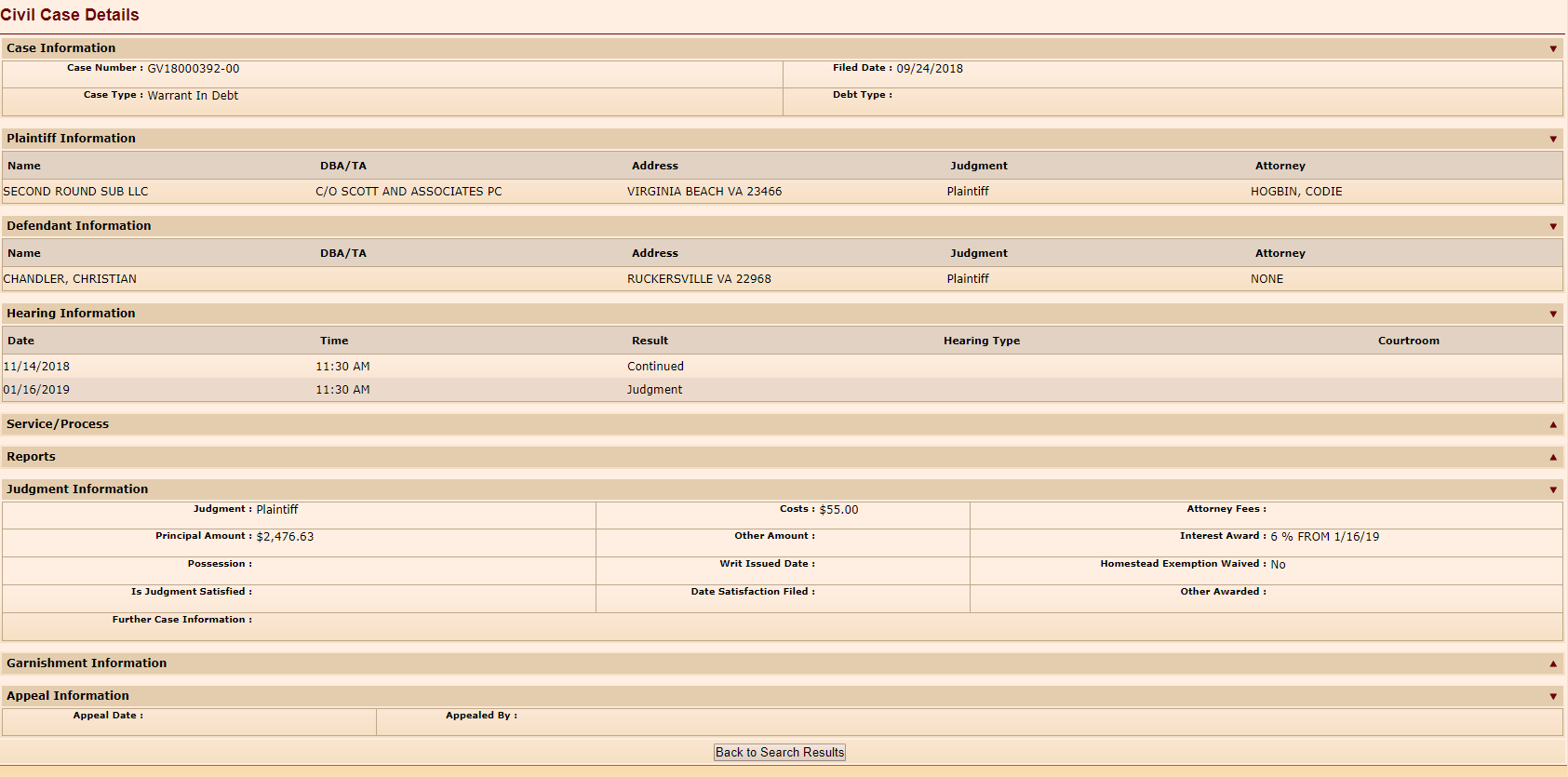Click the Date Satisfaction Filed label
The width and height of the screenshot is (1568, 777).
[x=753, y=592]
